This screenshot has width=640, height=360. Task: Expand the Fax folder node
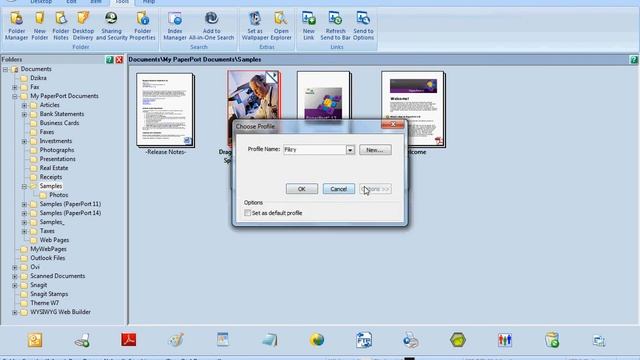pyautogui.click(x=15, y=87)
